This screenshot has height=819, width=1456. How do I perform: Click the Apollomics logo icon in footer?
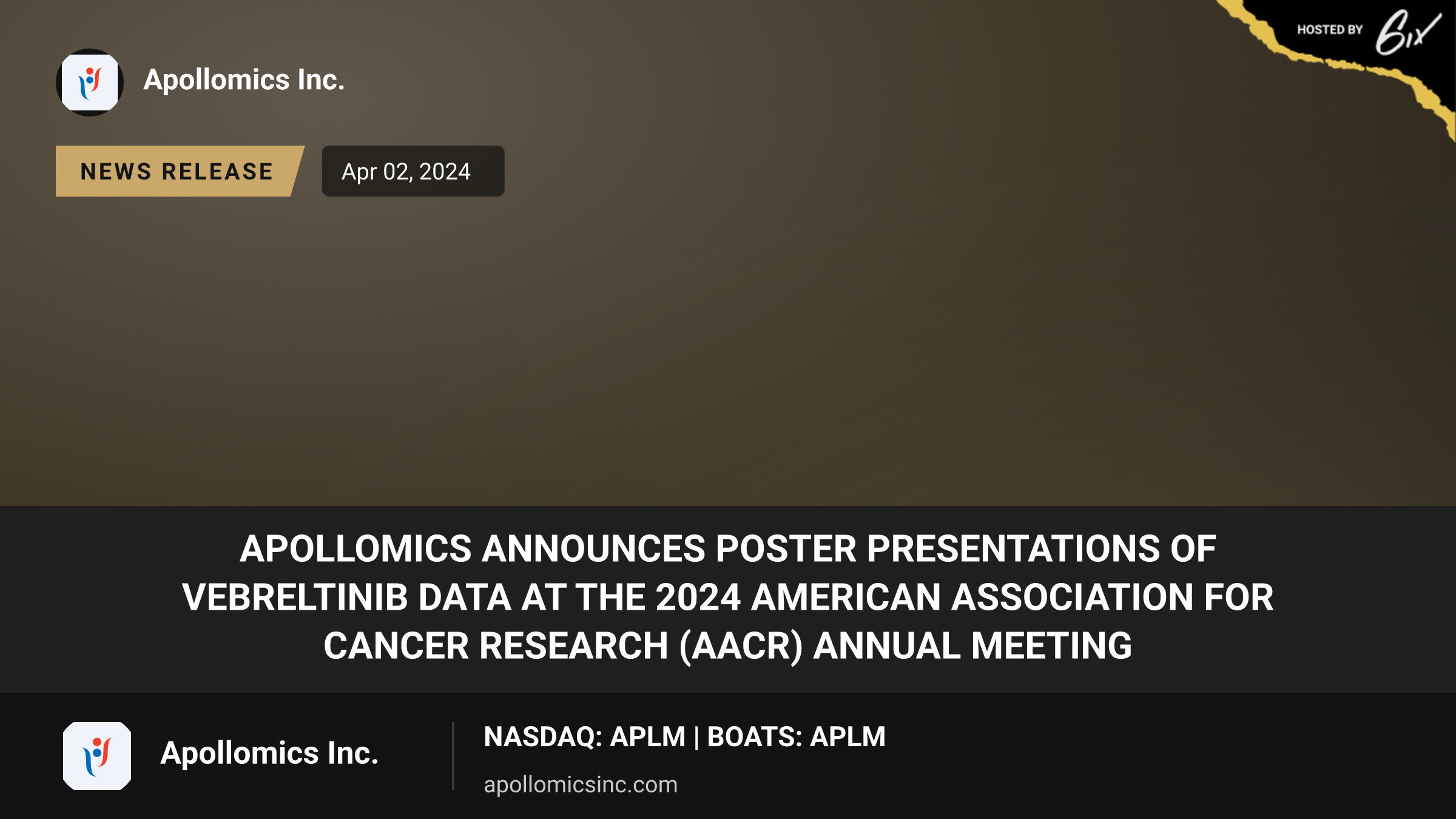[97, 756]
